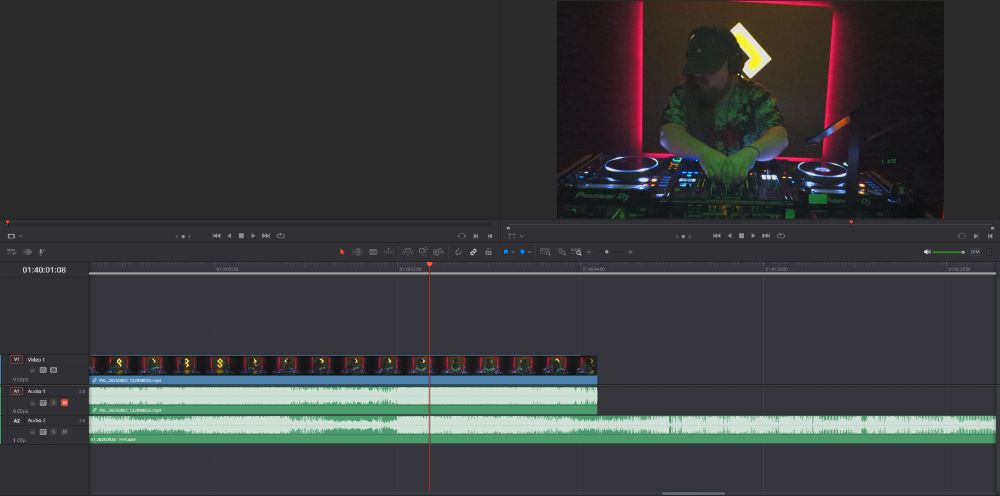This screenshot has height=496, width=1000.
Task: Click timeline viewer jog wheel control
Action: tap(683, 236)
